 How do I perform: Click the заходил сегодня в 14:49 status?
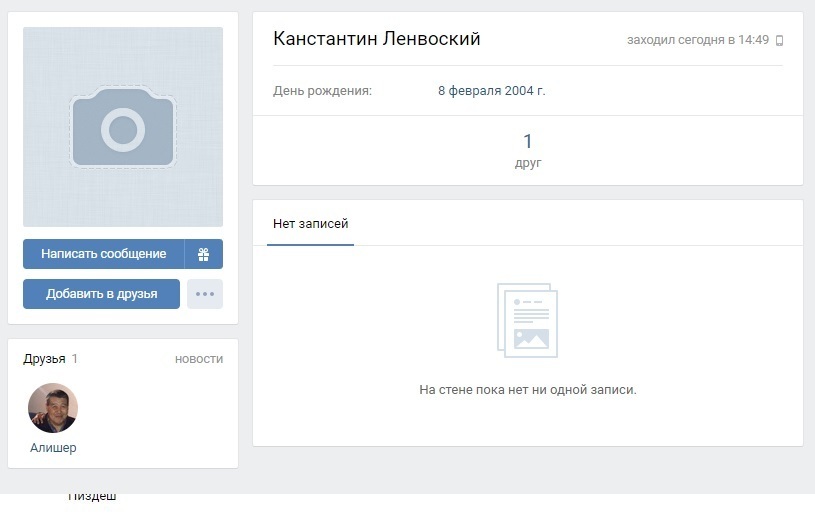(x=697, y=41)
